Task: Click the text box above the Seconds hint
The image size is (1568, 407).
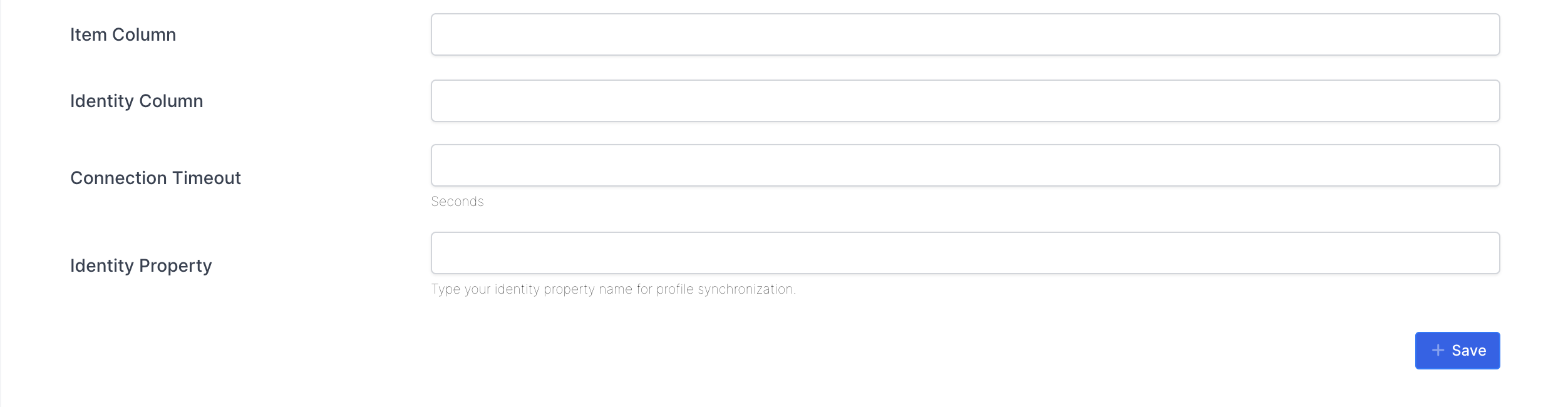Action: [x=965, y=165]
